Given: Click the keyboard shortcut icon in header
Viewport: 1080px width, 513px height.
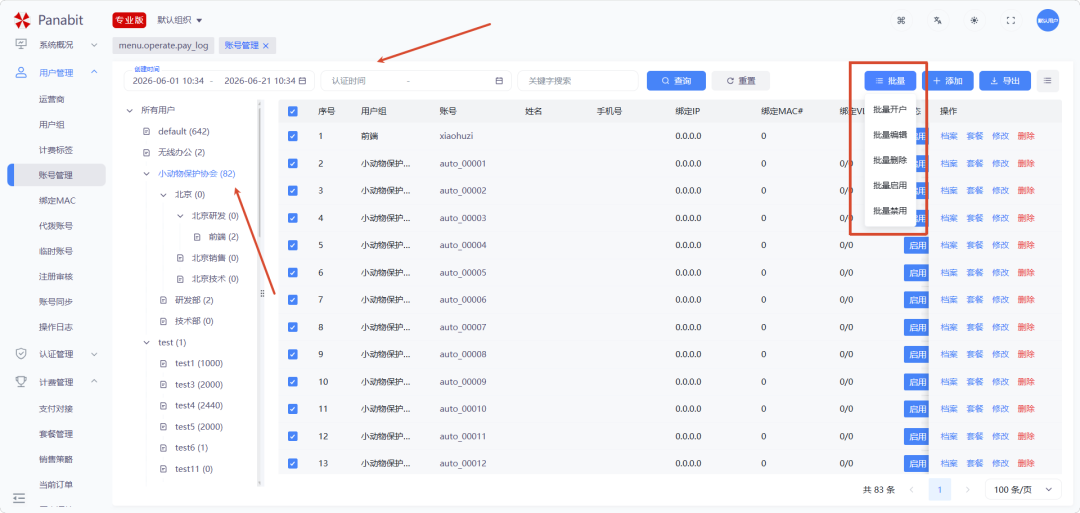Looking at the screenshot, I should tap(901, 20).
